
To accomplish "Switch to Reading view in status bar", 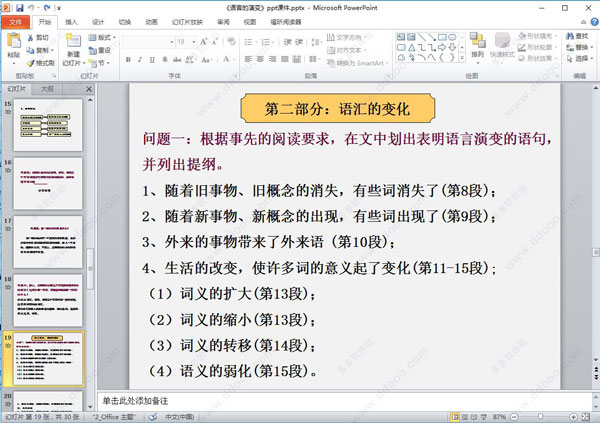I will click(474, 417).
